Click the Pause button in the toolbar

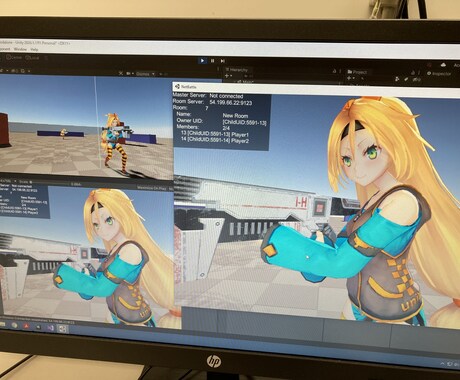point(212,61)
